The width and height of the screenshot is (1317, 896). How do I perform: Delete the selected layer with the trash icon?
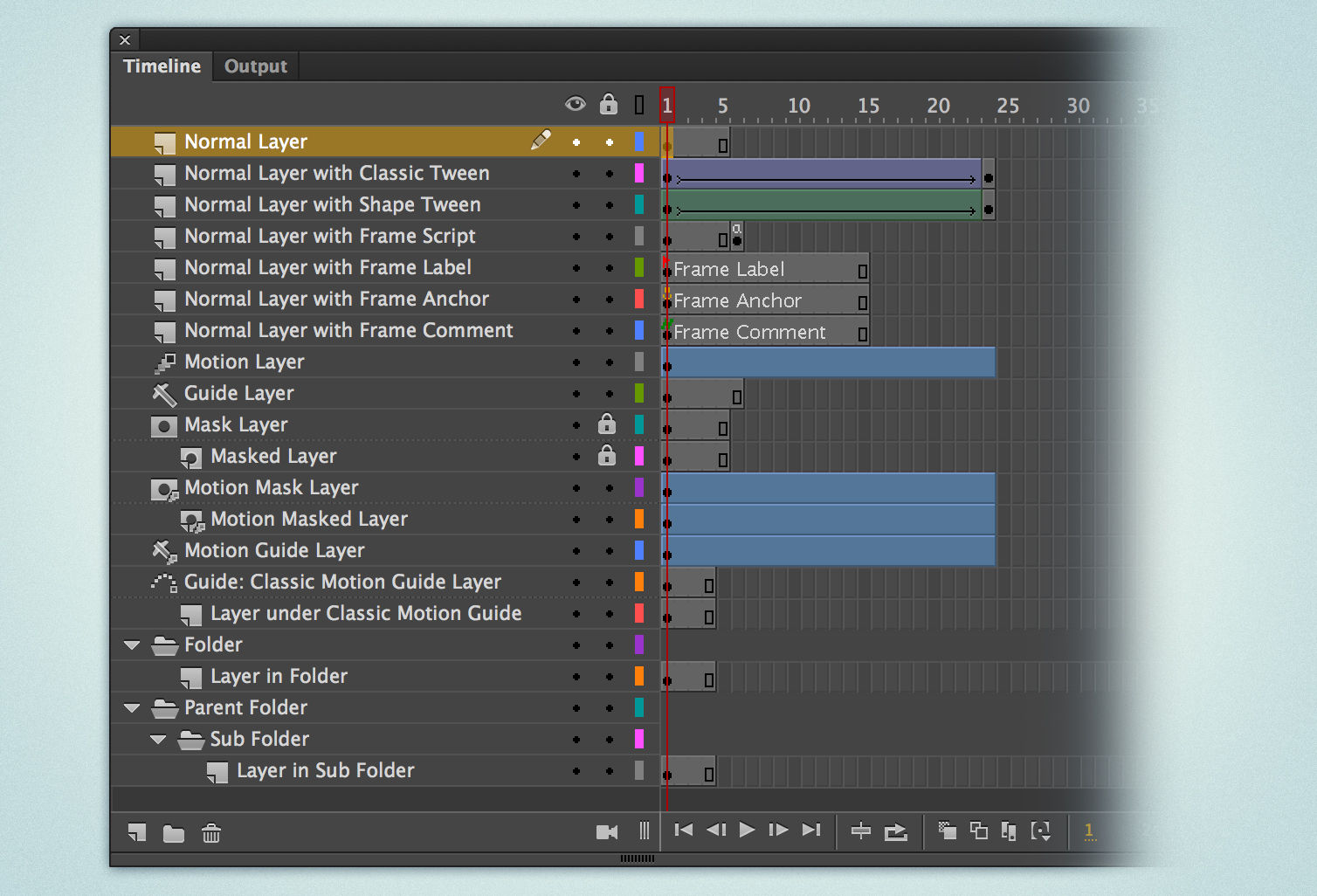(x=210, y=833)
